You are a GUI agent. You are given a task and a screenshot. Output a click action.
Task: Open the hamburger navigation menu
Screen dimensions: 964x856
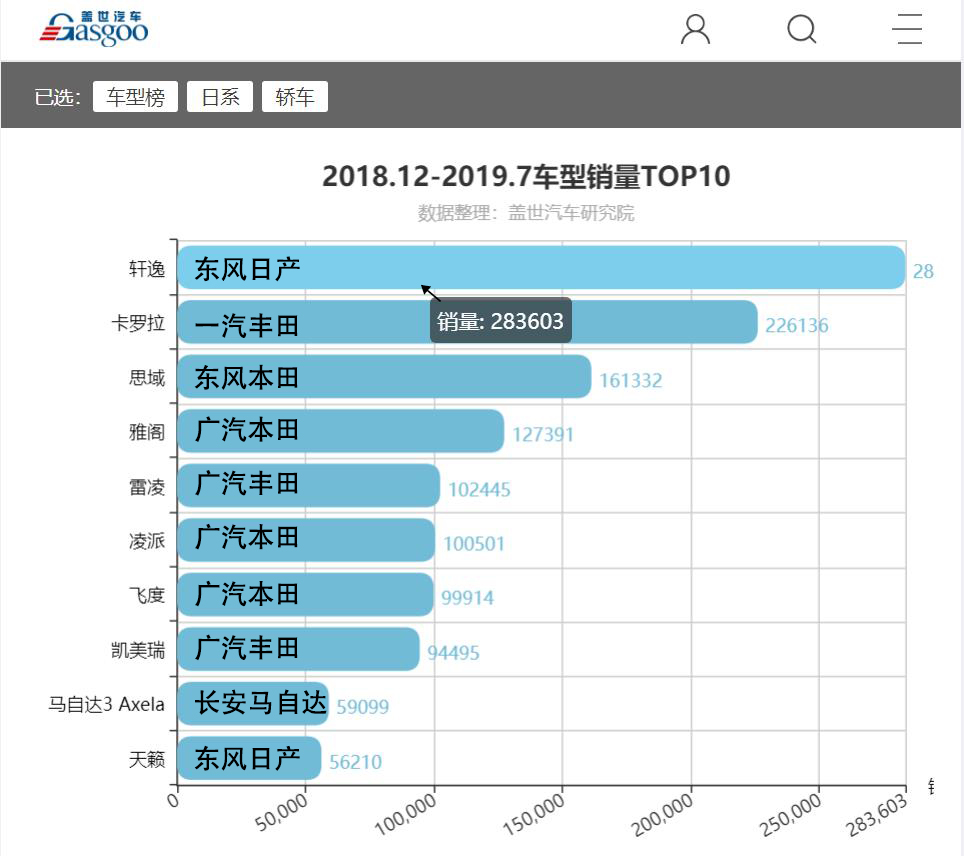(x=906, y=30)
